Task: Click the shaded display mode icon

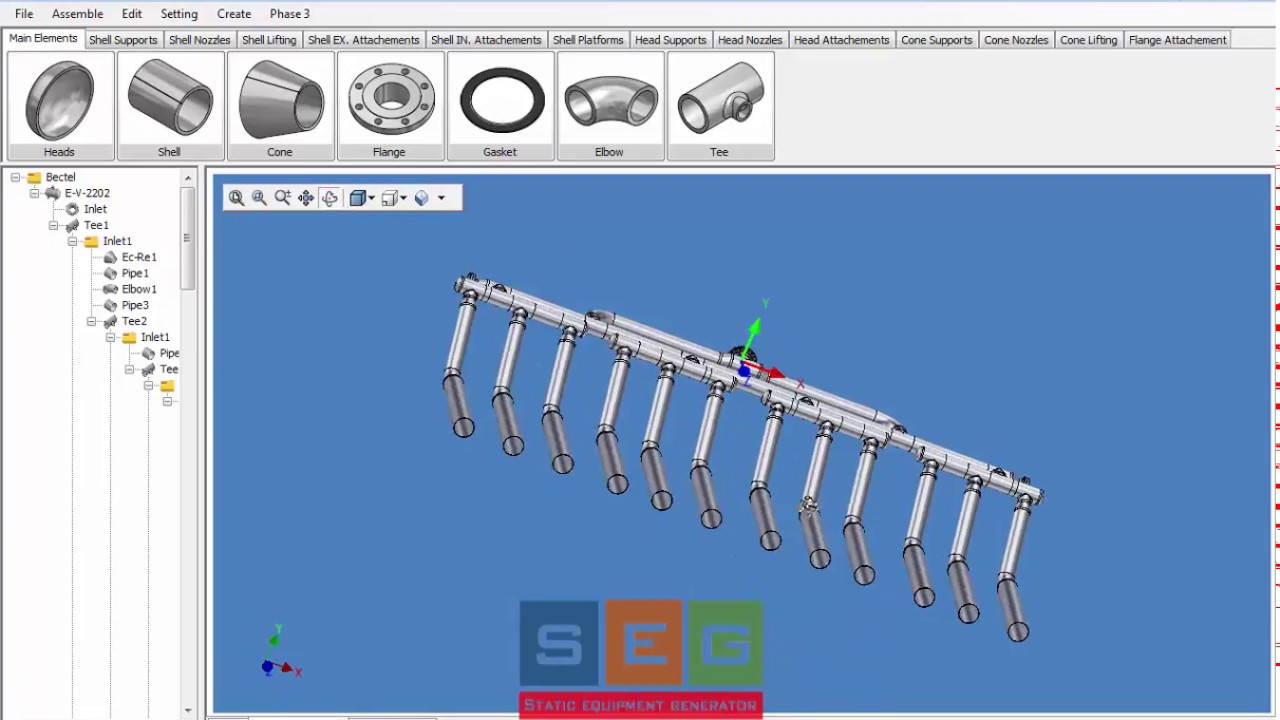Action: [421, 198]
